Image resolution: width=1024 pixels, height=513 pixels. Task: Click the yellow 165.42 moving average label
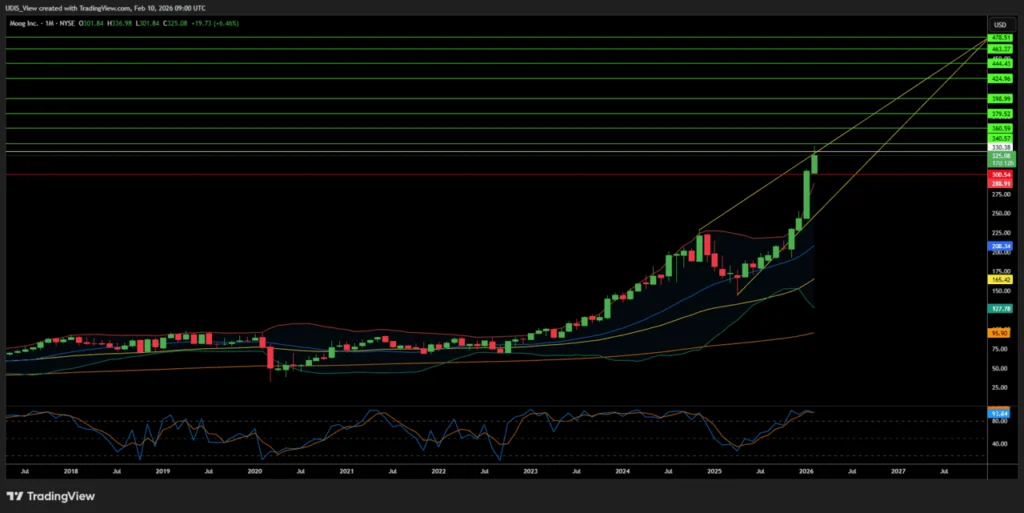point(1000,279)
